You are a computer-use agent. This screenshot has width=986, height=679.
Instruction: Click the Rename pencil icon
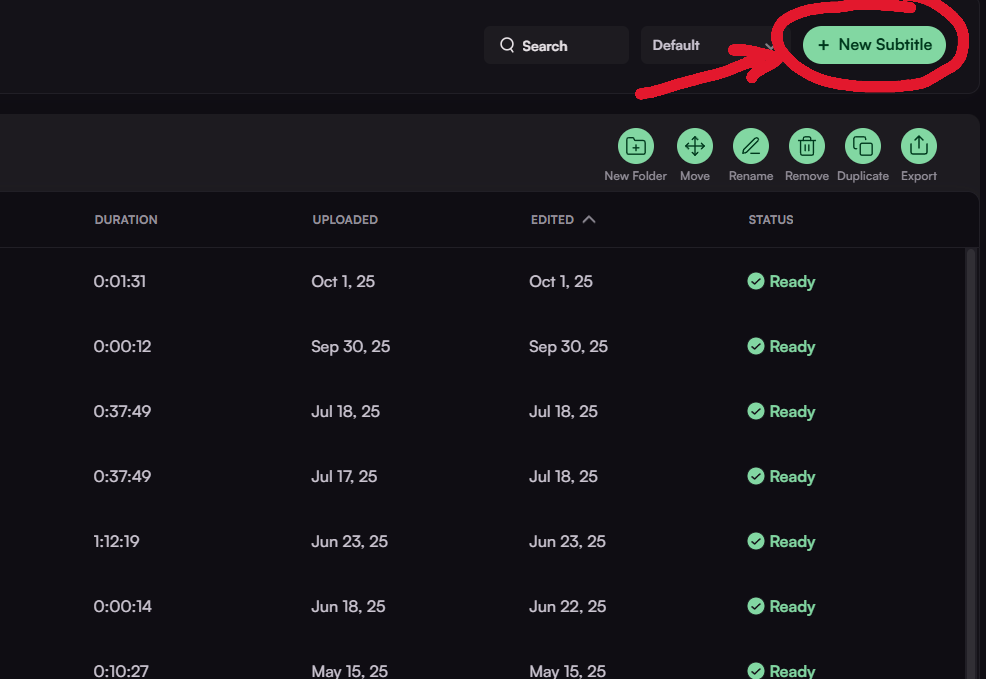click(750, 147)
